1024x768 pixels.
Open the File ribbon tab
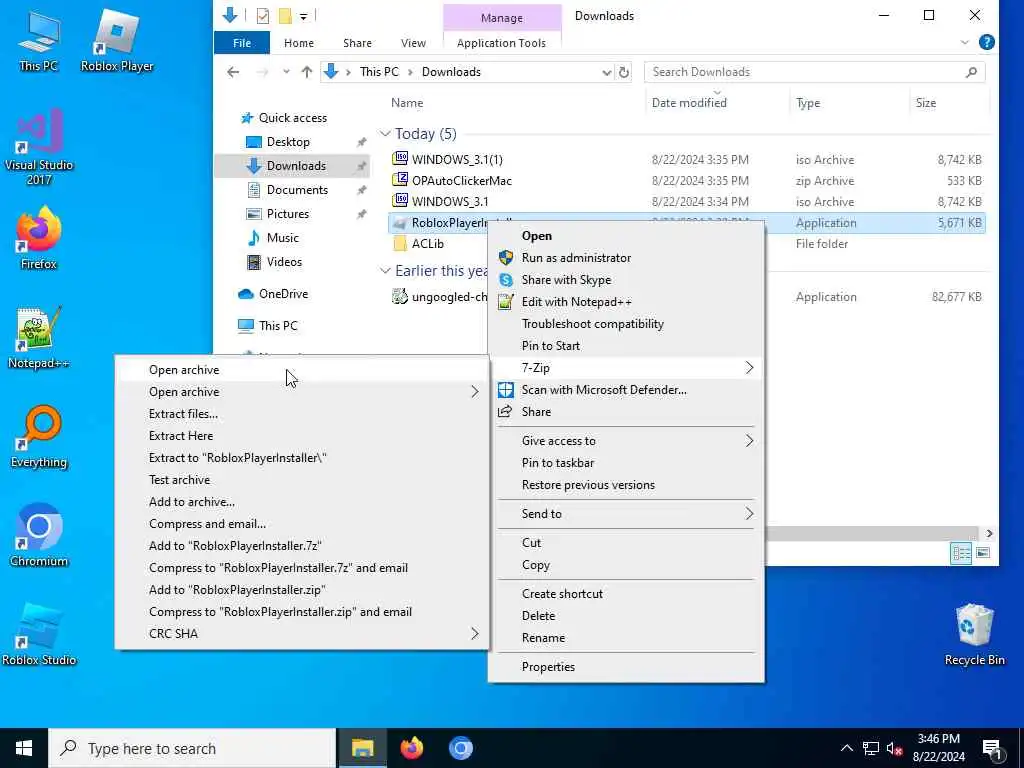[242, 42]
